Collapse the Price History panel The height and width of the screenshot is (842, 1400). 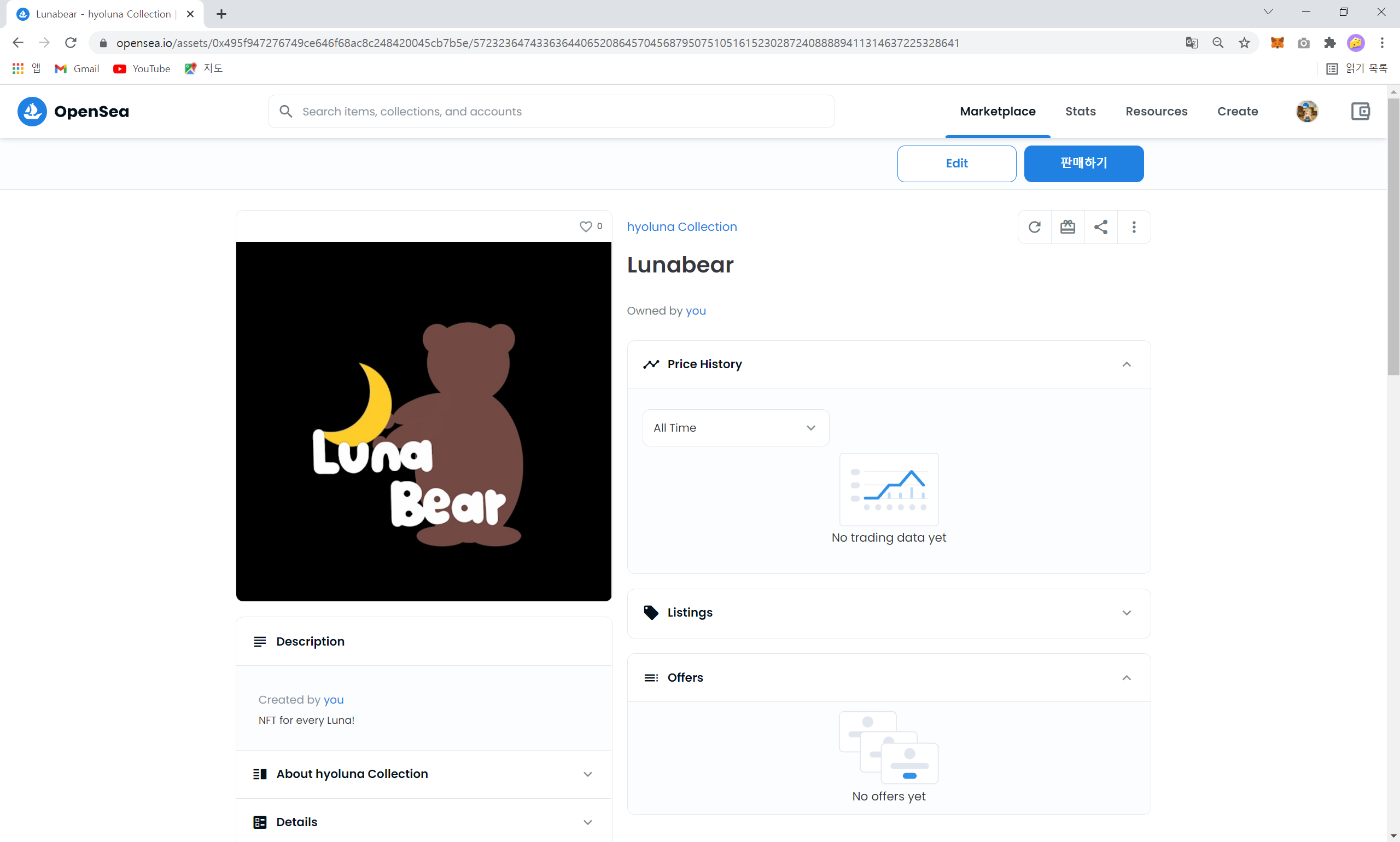click(x=1126, y=364)
